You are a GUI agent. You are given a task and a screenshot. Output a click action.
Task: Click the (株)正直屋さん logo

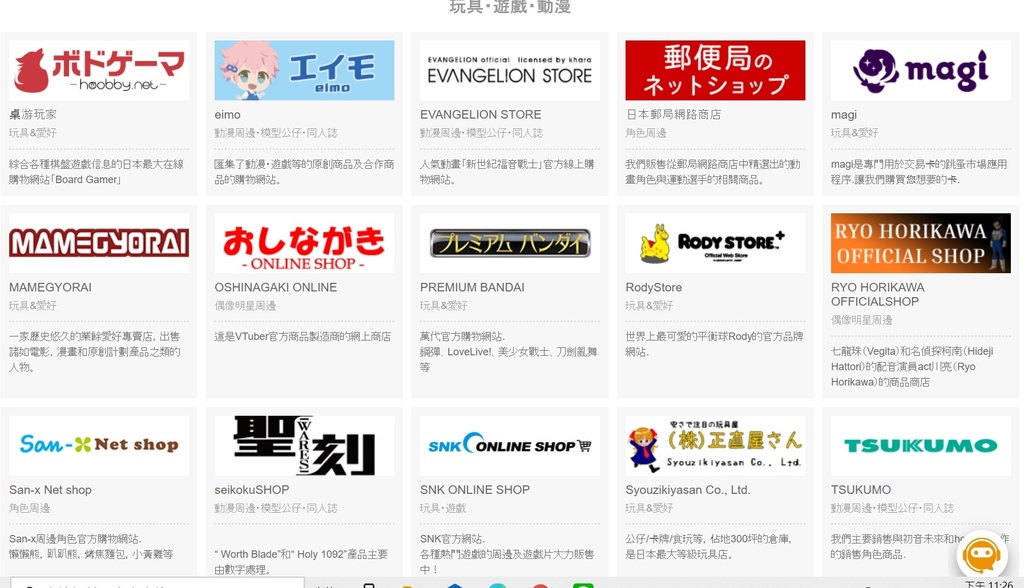[x=715, y=446]
